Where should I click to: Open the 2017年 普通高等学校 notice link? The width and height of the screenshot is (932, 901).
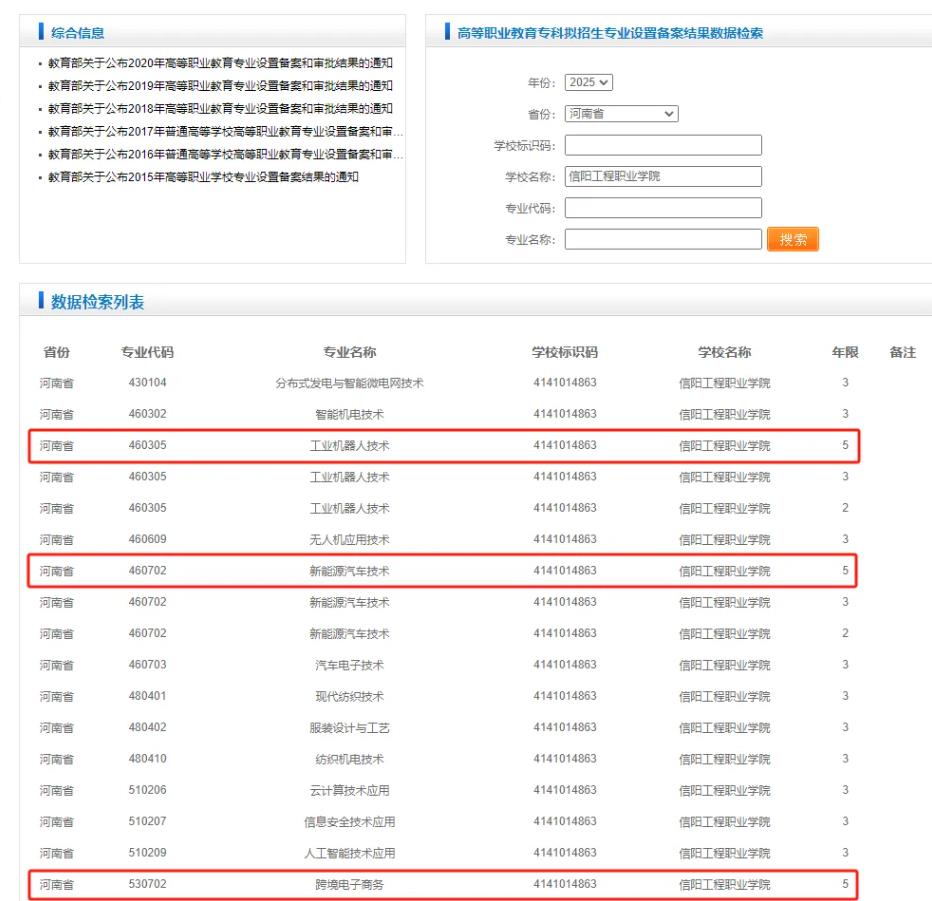pos(220,132)
